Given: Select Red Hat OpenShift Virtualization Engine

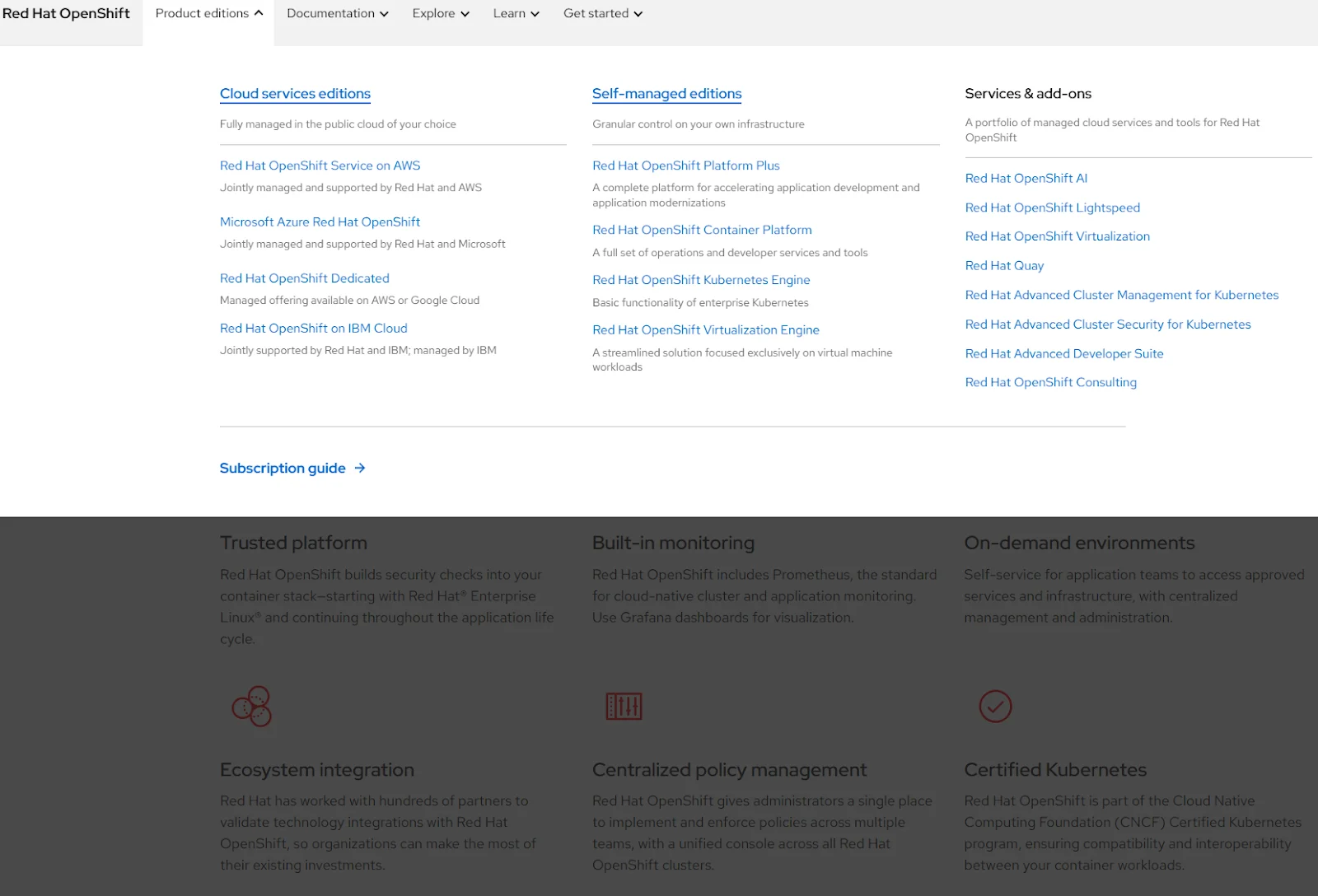Looking at the screenshot, I should pyautogui.click(x=705, y=330).
